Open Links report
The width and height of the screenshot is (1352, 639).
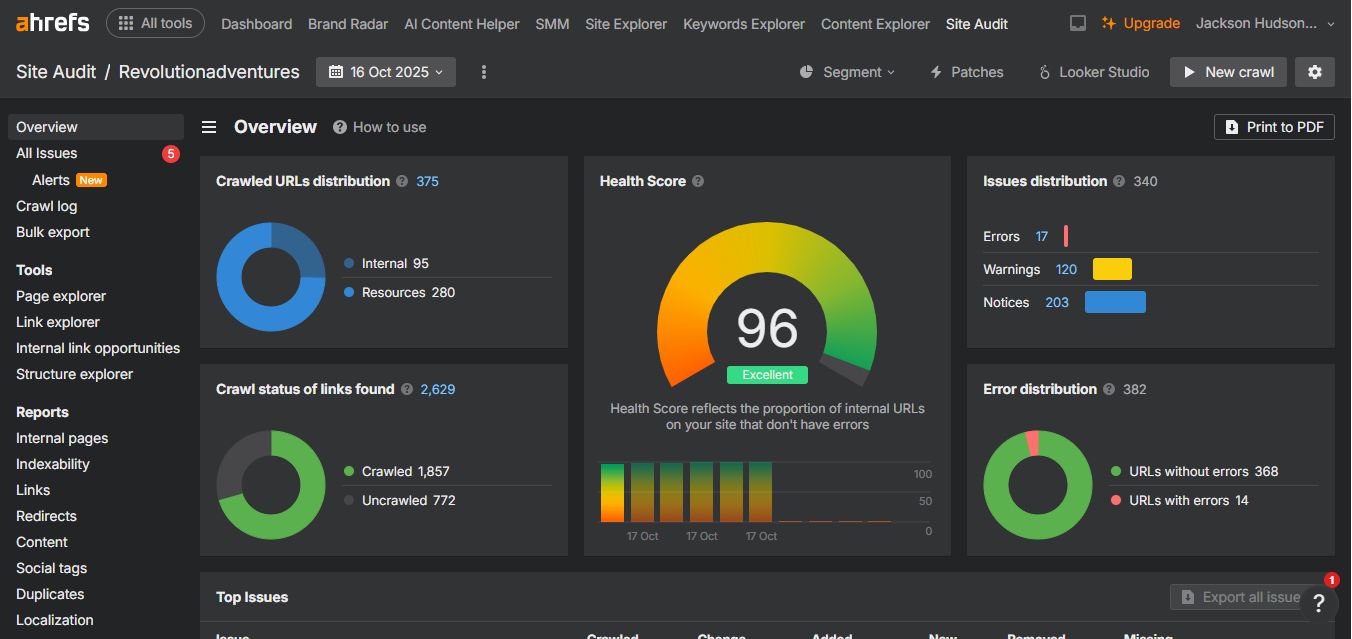pos(33,490)
